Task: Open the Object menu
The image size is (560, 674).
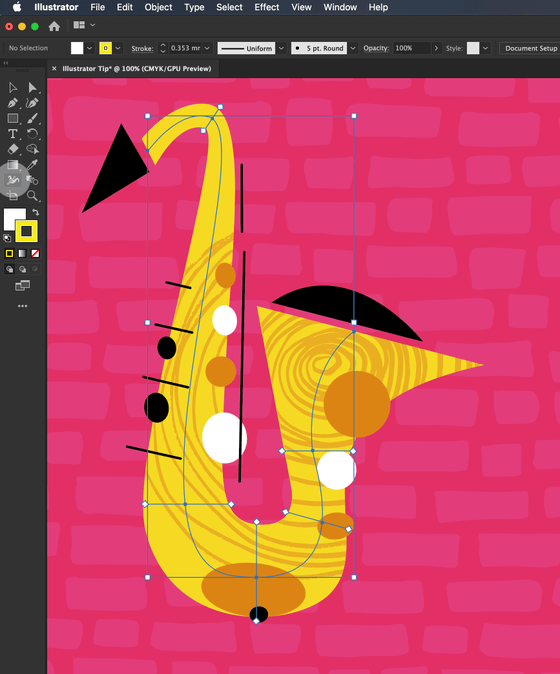Action: [x=158, y=7]
